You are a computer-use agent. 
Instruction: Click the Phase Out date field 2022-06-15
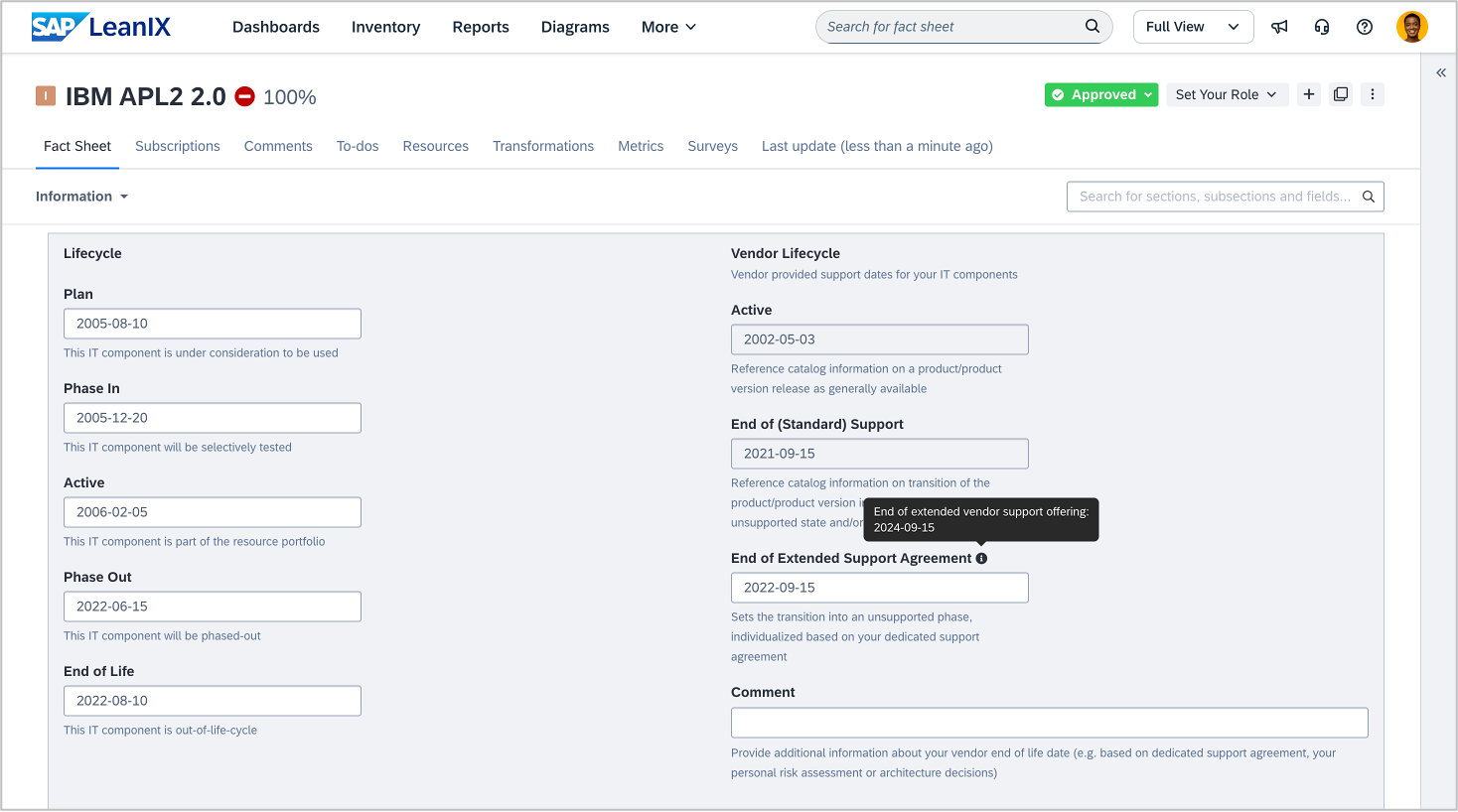213,607
